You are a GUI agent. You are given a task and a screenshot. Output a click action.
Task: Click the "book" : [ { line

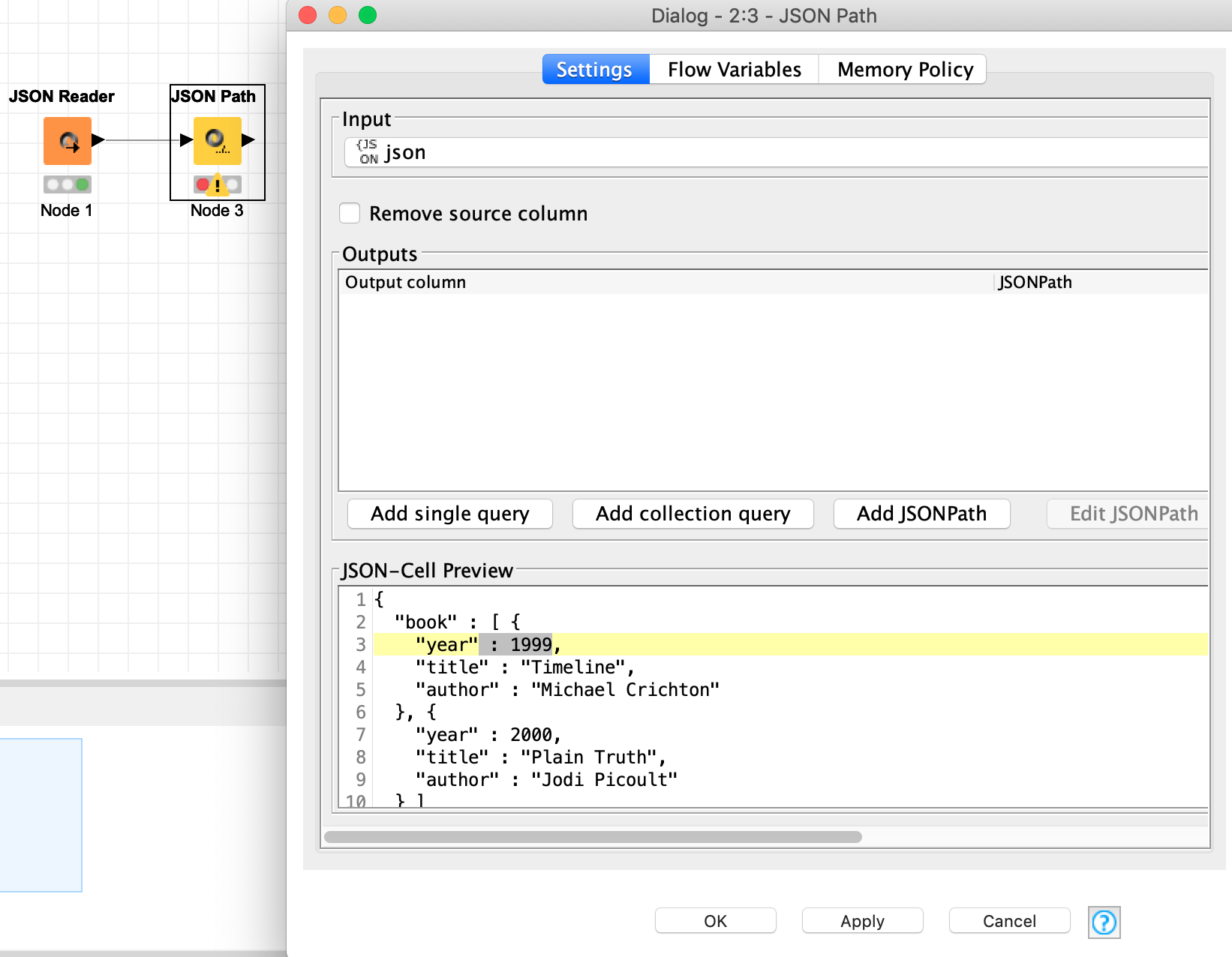click(458, 622)
